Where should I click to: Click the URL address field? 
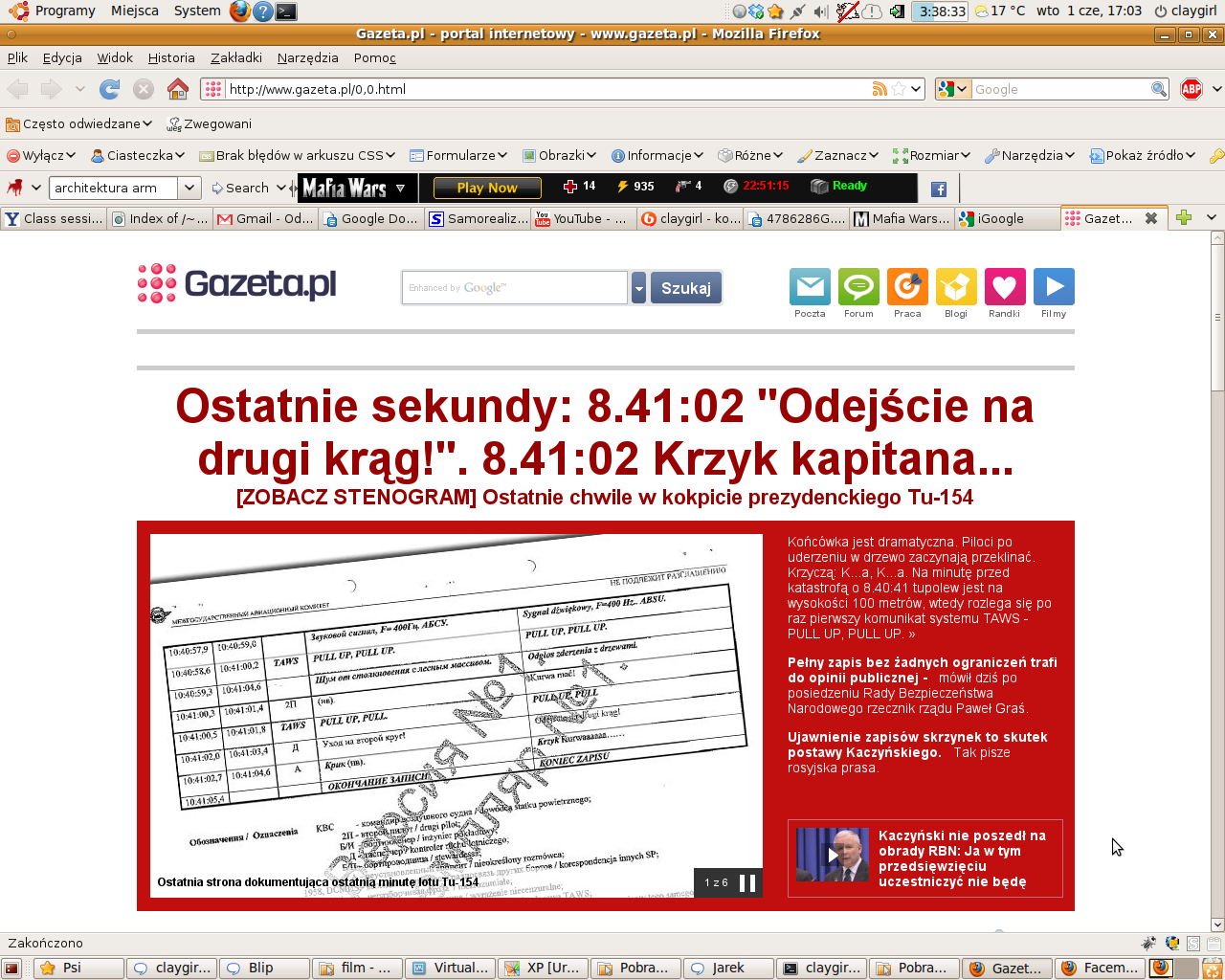pyautogui.click(x=548, y=89)
